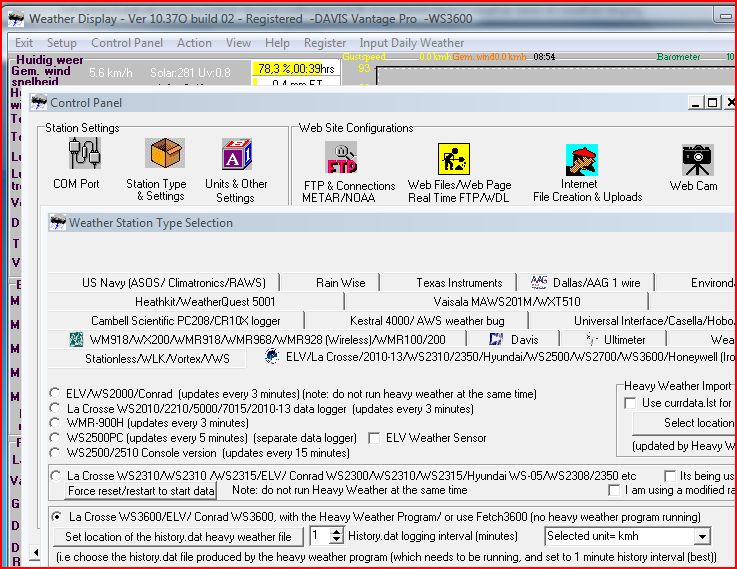The width and height of the screenshot is (737, 569).
Task: Open the Setup menu
Action: coord(62,43)
